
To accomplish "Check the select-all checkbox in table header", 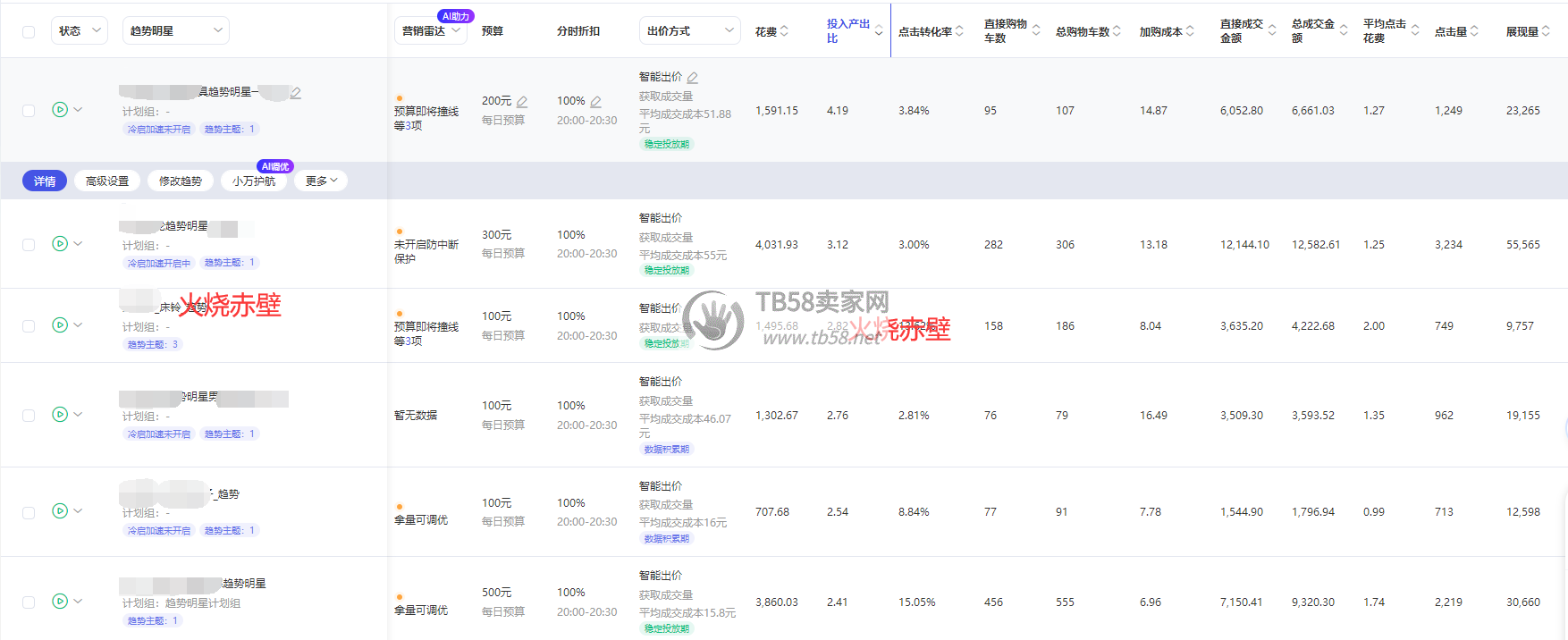I will 29,32.
